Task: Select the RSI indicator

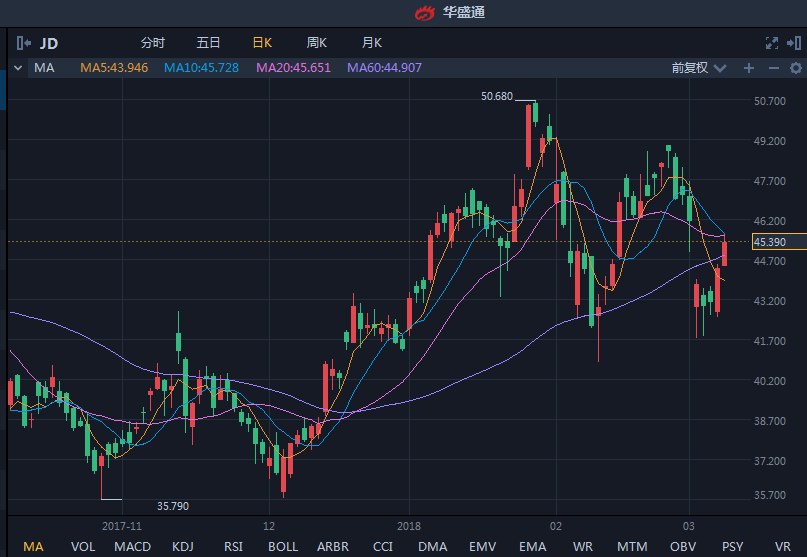Action: pos(233,546)
